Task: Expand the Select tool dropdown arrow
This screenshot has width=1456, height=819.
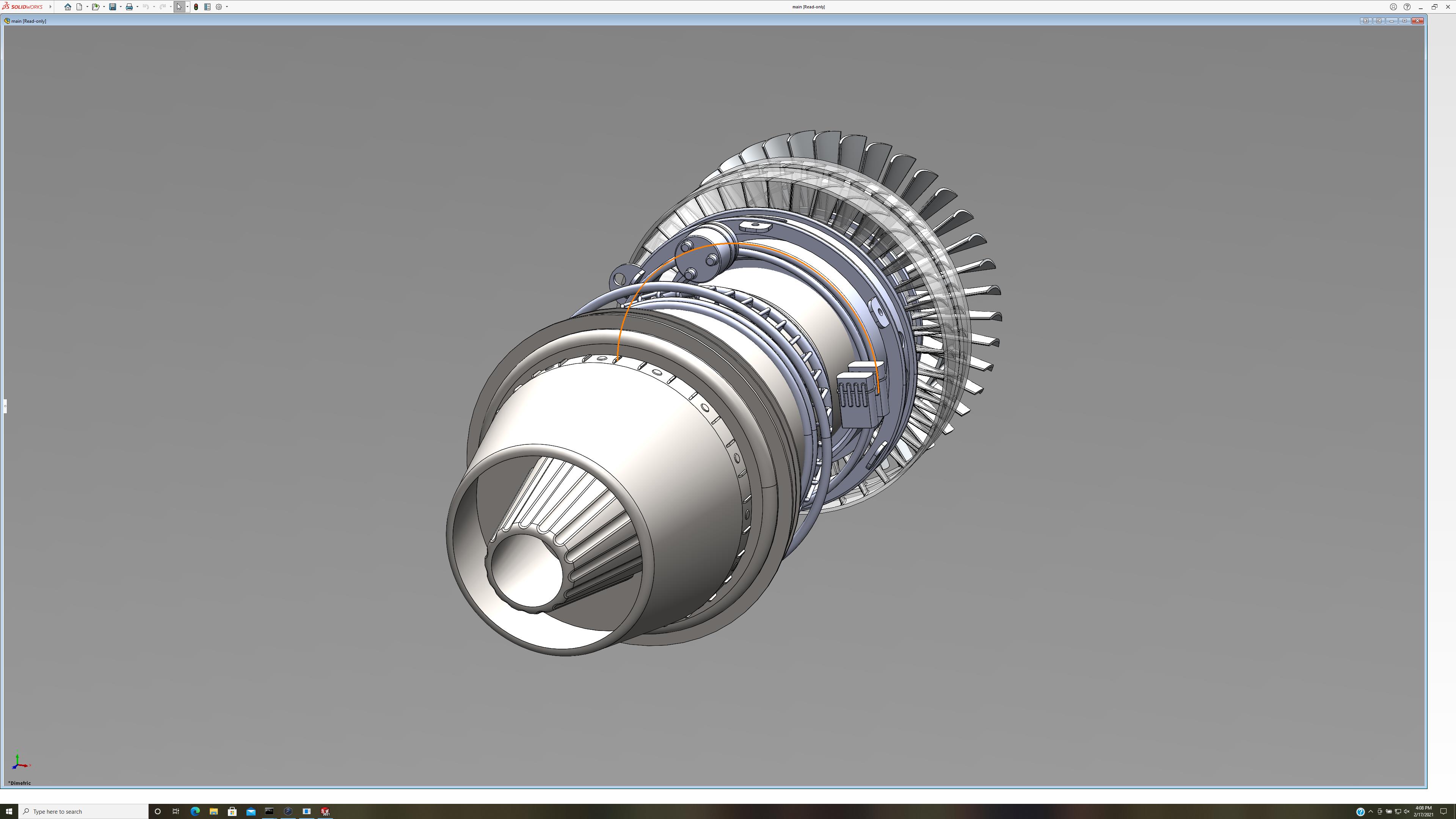Action: pos(188,7)
